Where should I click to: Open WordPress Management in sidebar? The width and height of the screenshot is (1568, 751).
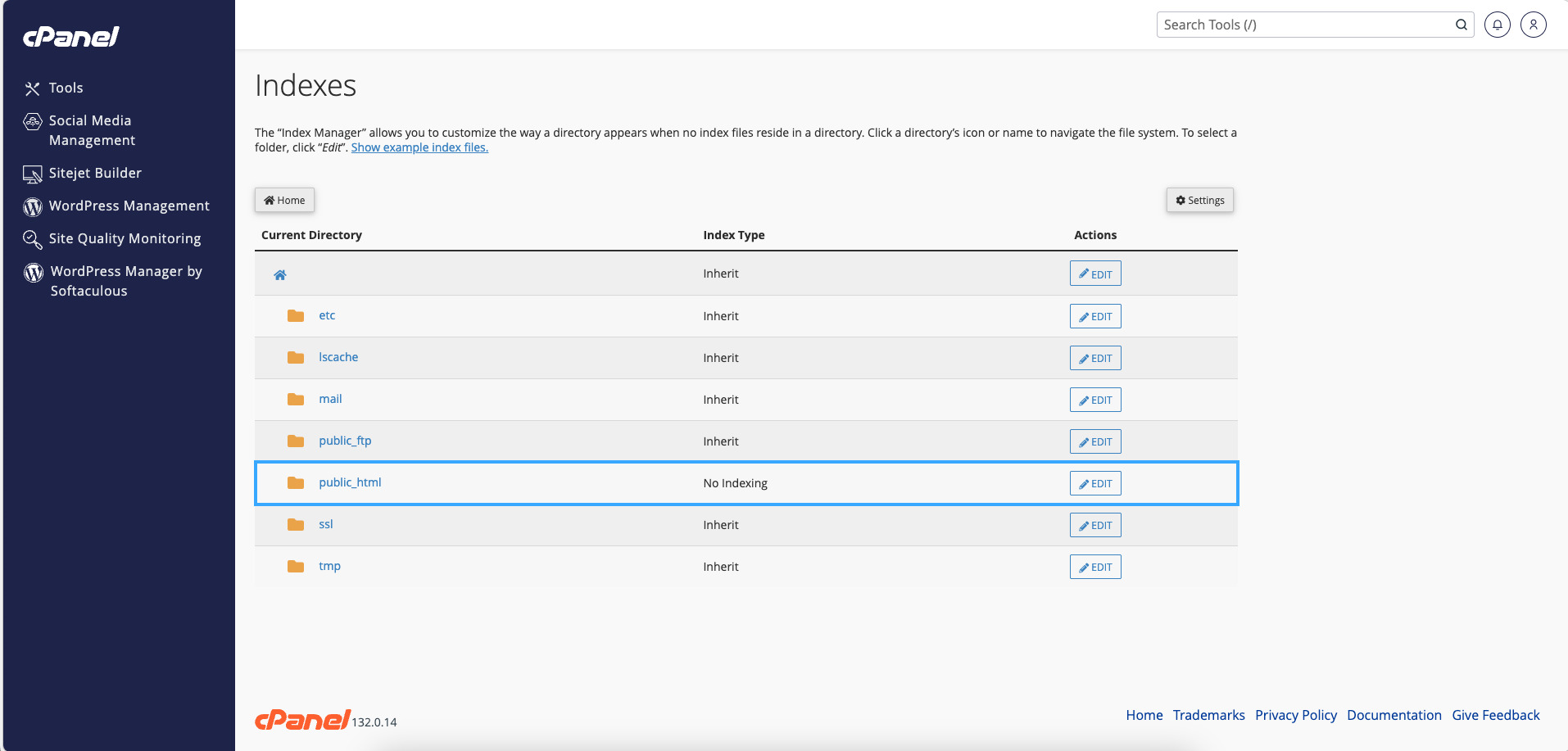[129, 206]
